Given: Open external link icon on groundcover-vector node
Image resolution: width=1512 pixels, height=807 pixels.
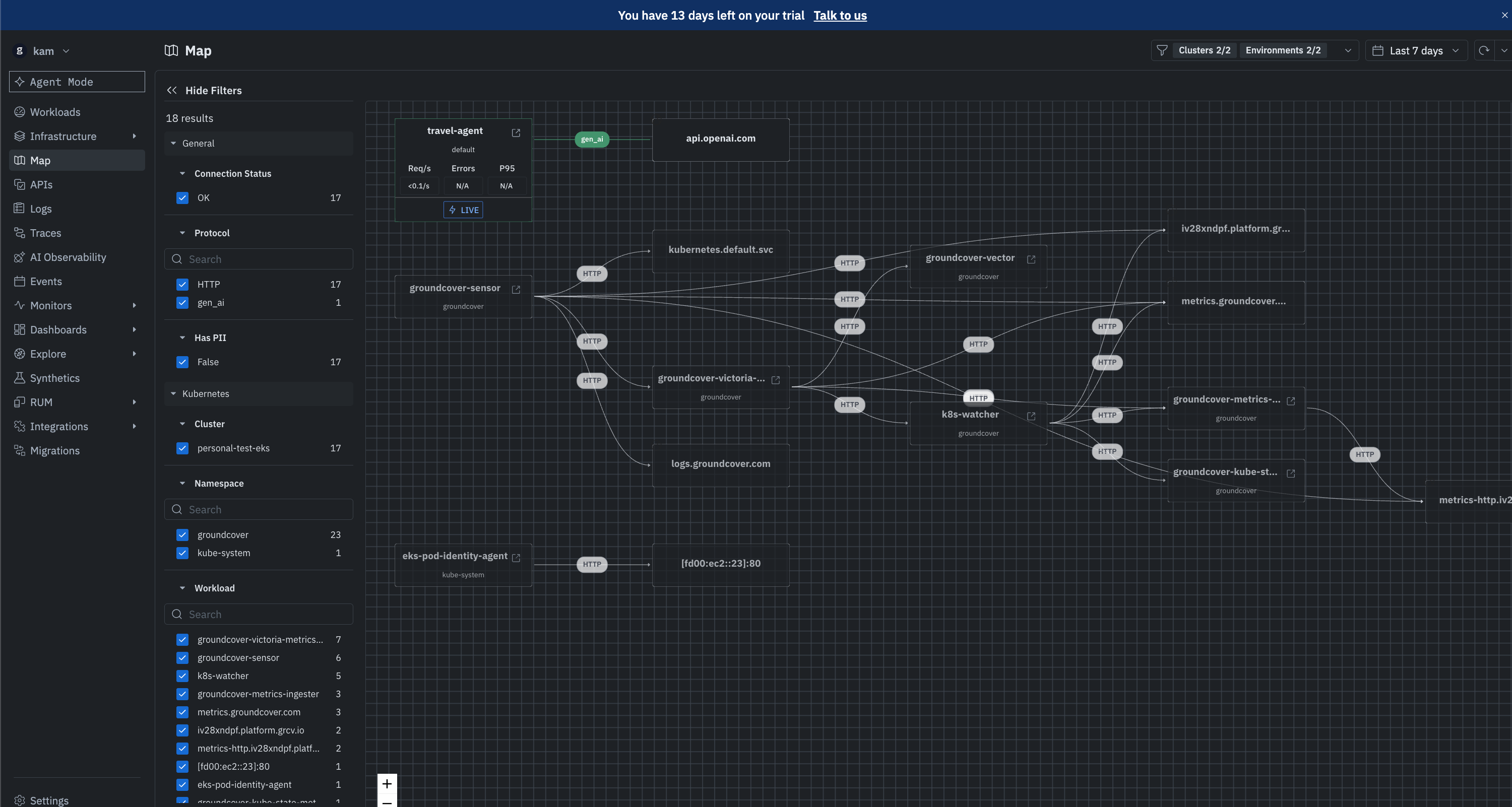Looking at the screenshot, I should [x=1031, y=259].
